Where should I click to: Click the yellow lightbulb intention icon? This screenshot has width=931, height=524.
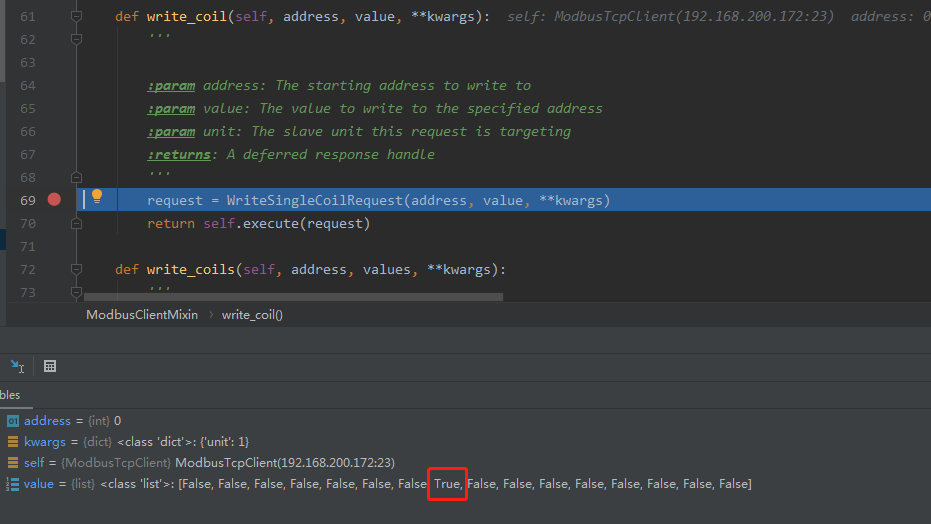[x=97, y=196]
